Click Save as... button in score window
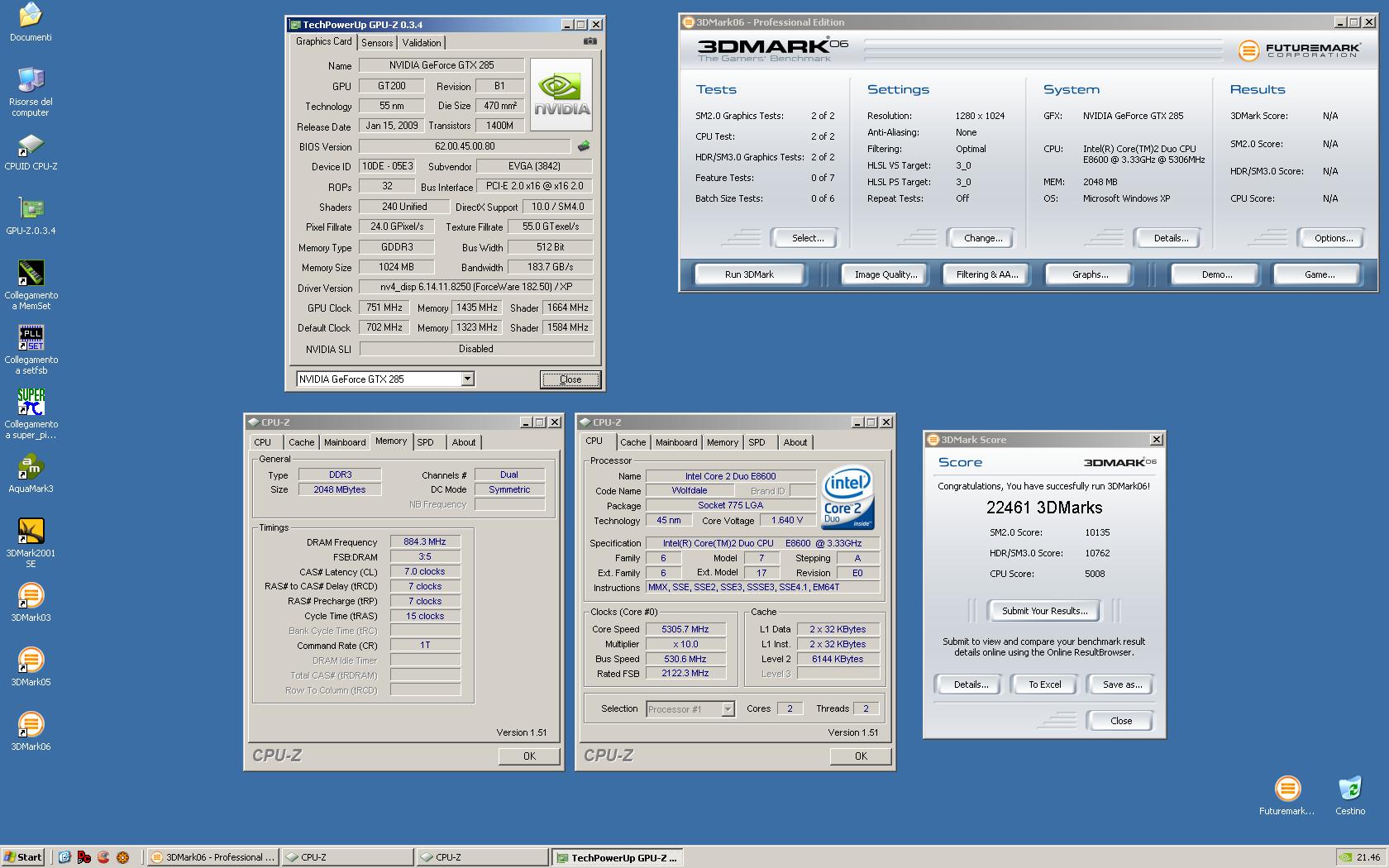1389x868 pixels. click(x=1122, y=684)
